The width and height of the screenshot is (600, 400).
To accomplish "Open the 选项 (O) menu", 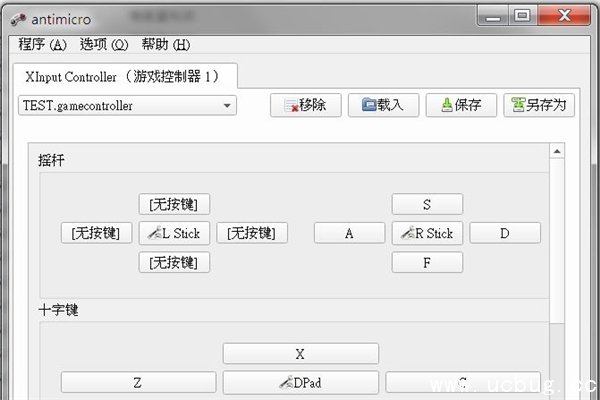I will click(104, 45).
